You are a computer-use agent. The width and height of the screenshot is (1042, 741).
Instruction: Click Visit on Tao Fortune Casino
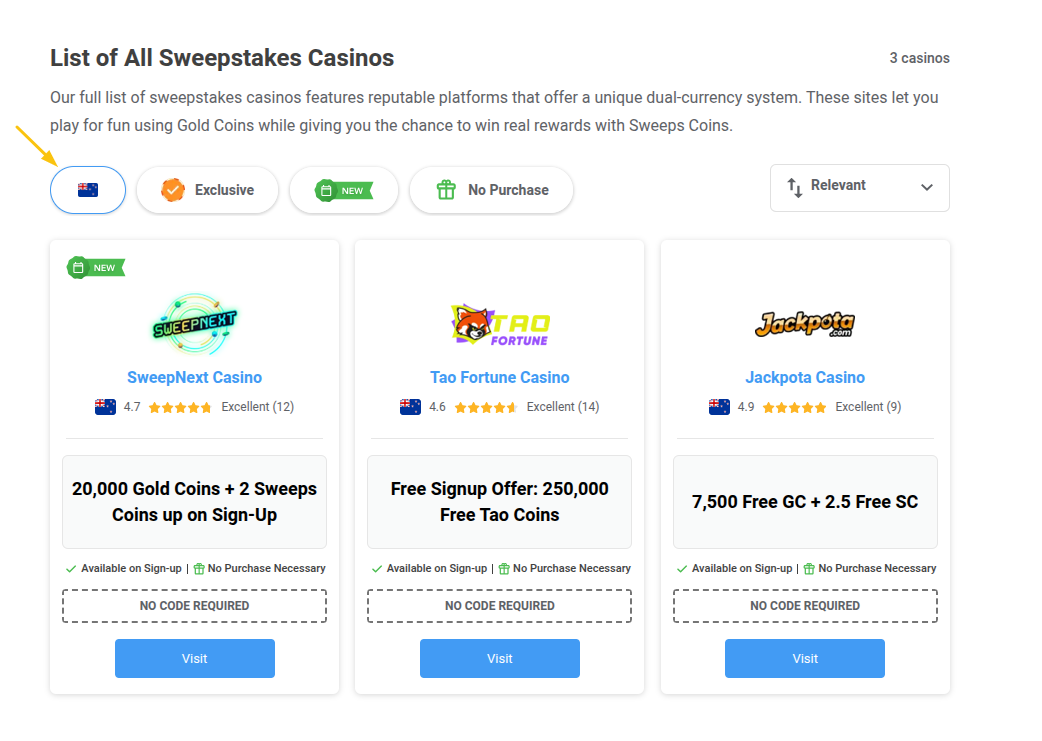499,658
